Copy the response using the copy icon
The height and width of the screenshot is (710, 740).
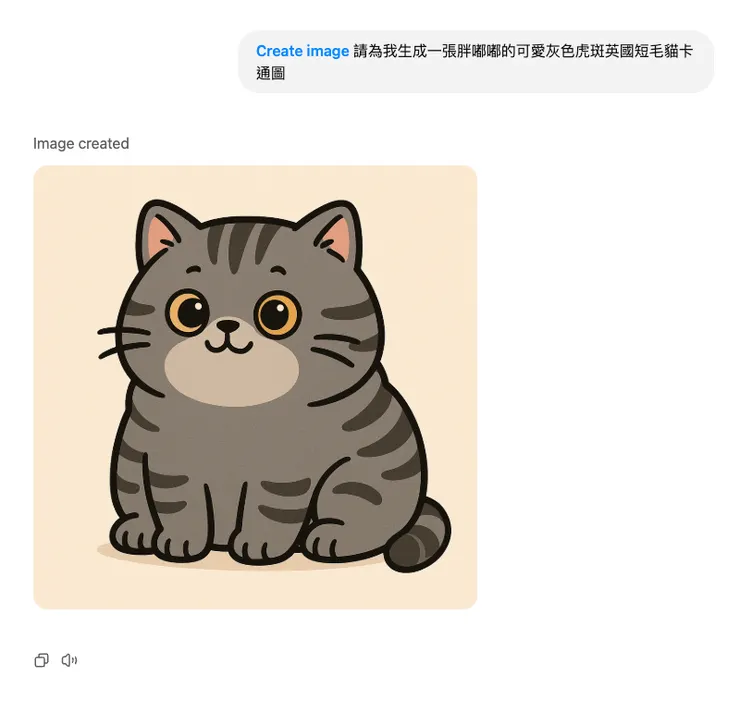[x=42, y=660]
